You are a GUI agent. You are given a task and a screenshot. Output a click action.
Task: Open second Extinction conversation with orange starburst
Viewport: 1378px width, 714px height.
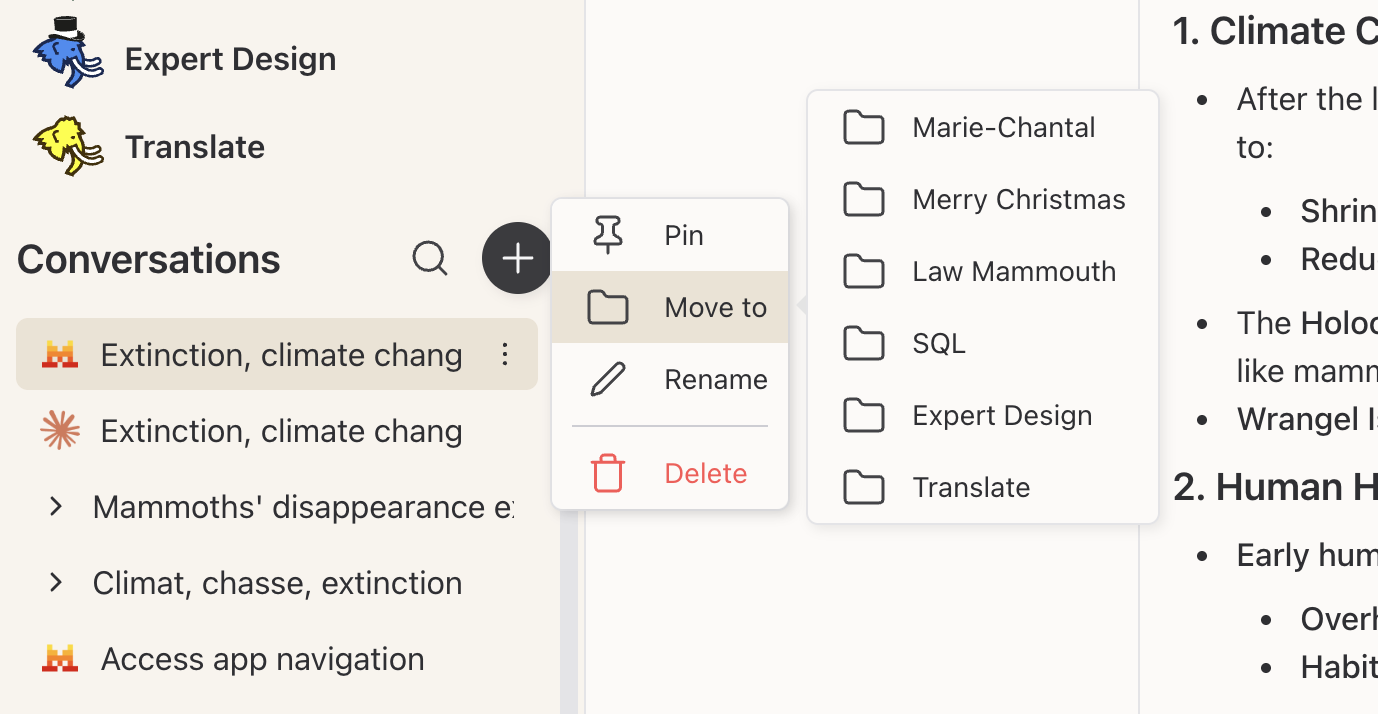(280, 431)
